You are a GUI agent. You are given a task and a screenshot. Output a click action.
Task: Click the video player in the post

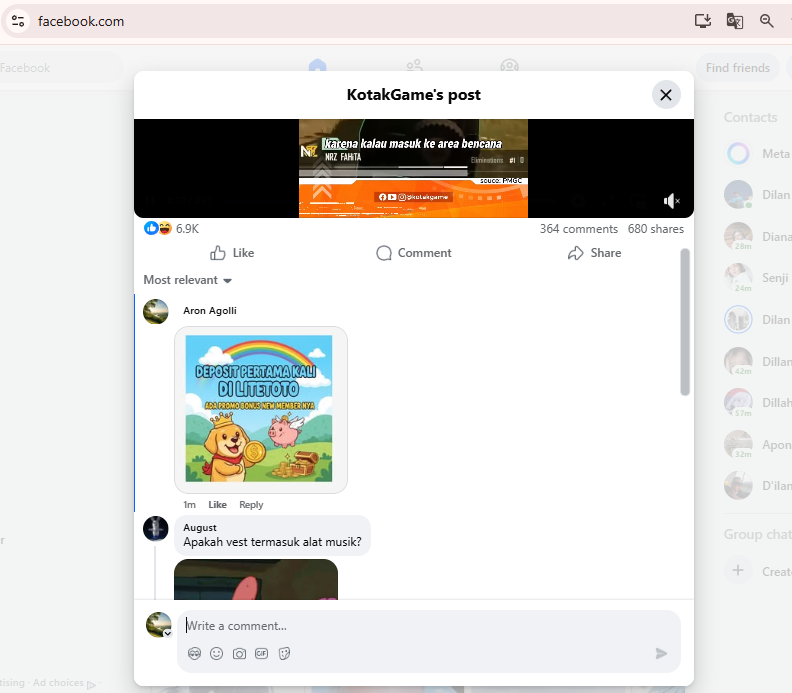click(413, 168)
